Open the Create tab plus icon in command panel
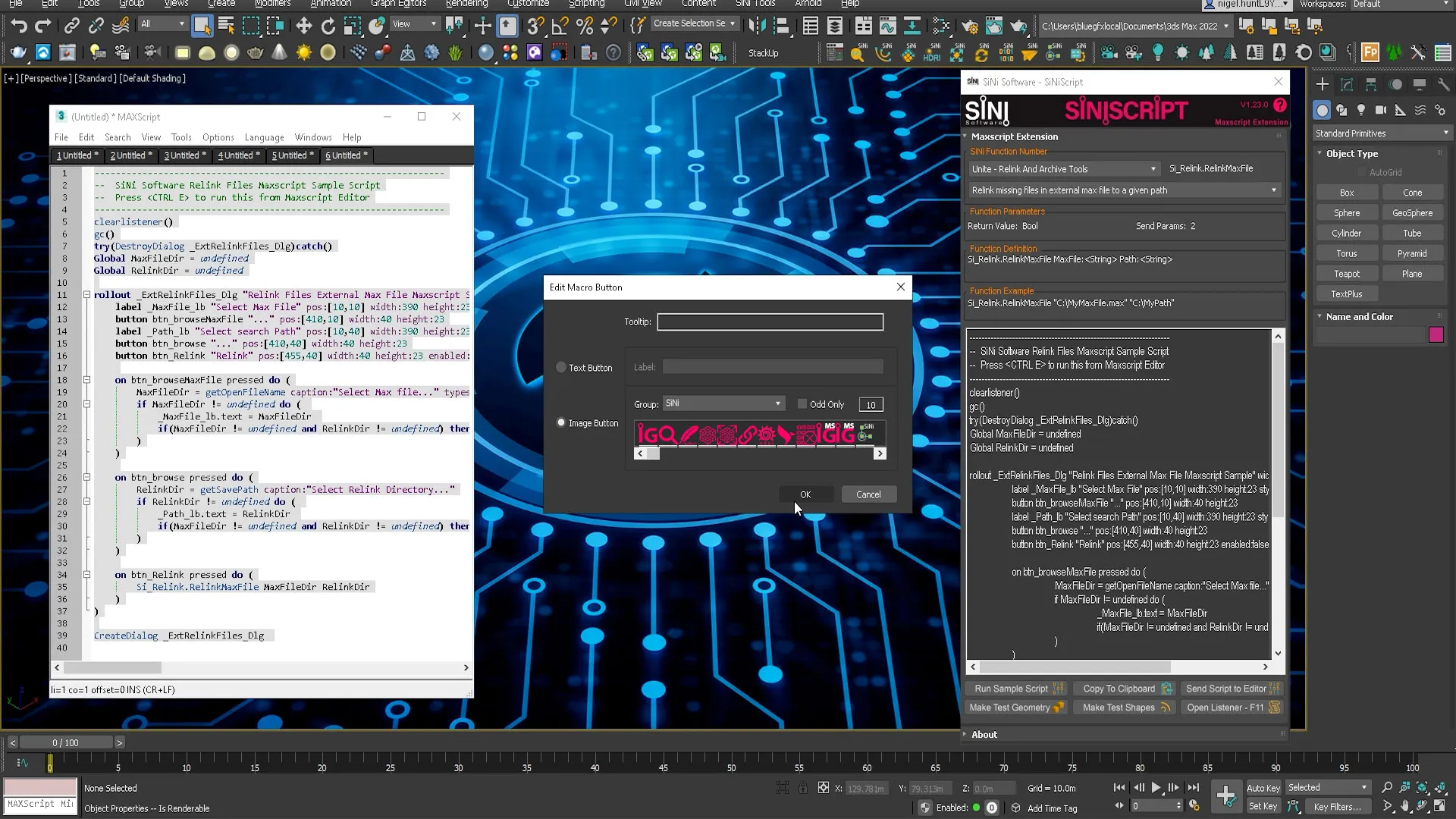Image resolution: width=1456 pixels, height=819 pixels. pyautogui.click(x=1323, y=84)
